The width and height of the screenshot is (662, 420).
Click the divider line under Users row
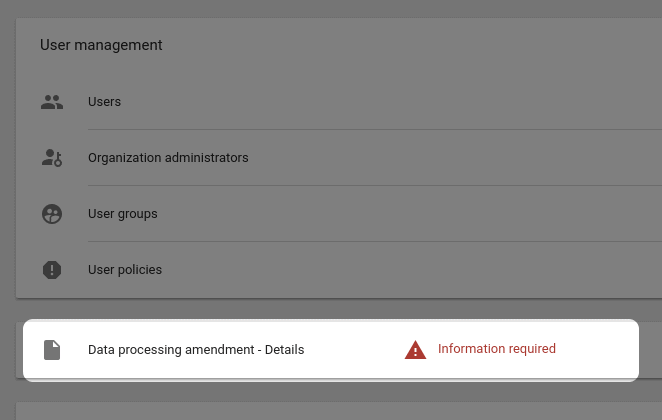pos(375,130)
